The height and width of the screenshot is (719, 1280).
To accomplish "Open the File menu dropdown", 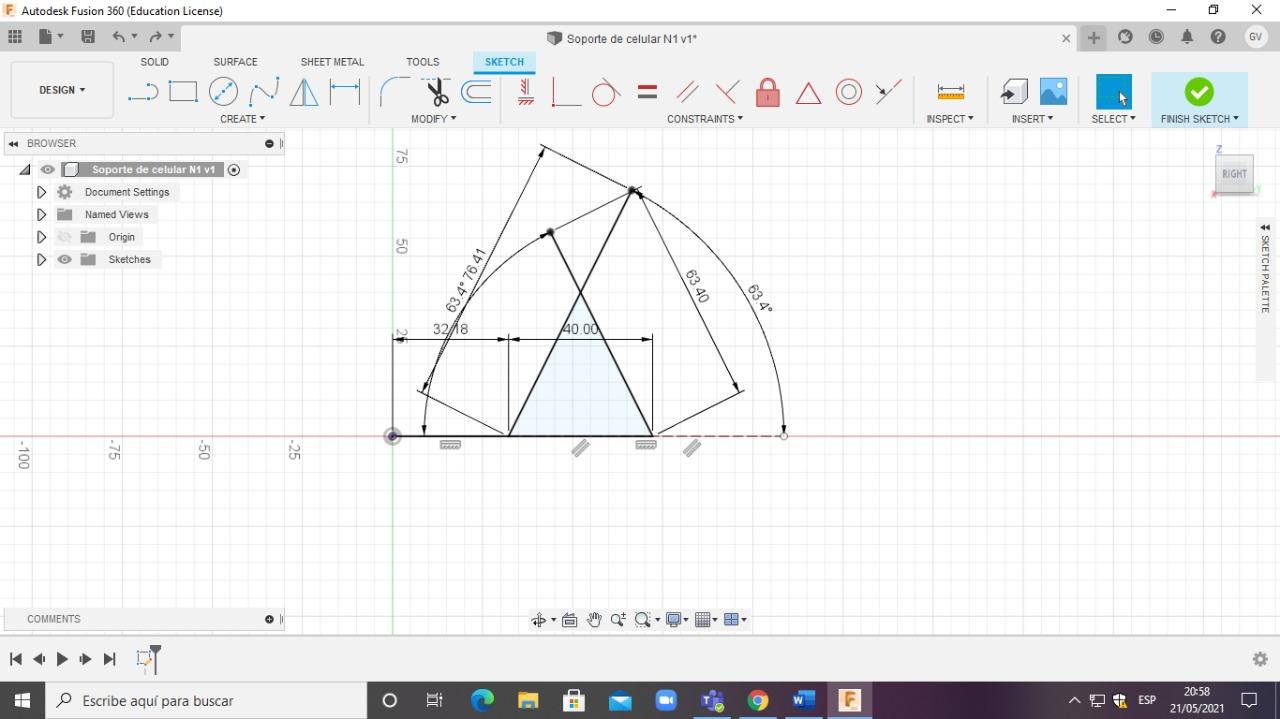I will pyautogui.click(x=51, y=37).
